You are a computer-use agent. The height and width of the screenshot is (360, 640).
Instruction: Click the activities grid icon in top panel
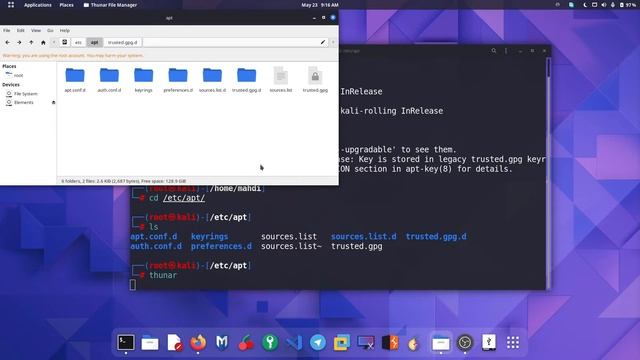point(11,5)
